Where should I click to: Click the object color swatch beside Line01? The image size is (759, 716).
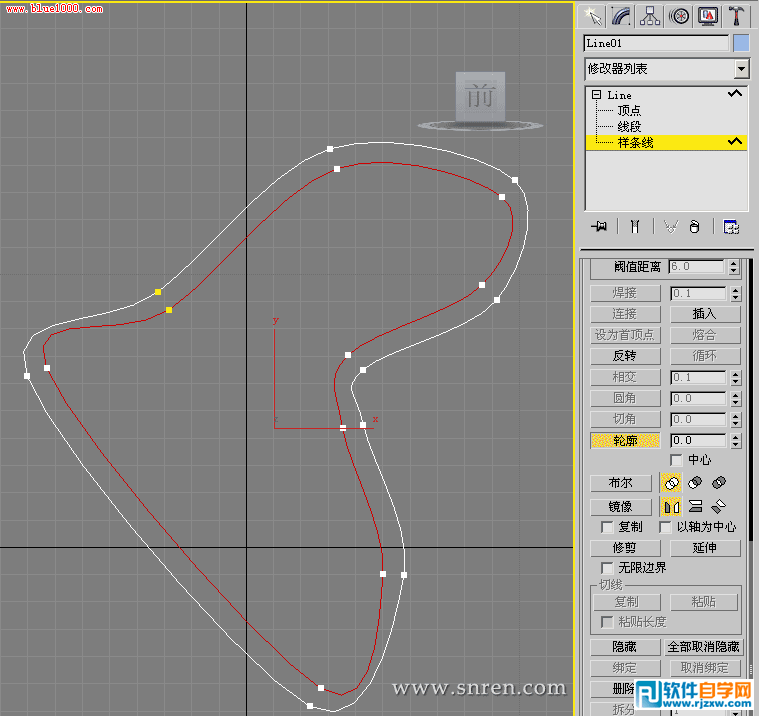(x=741, y=43)
